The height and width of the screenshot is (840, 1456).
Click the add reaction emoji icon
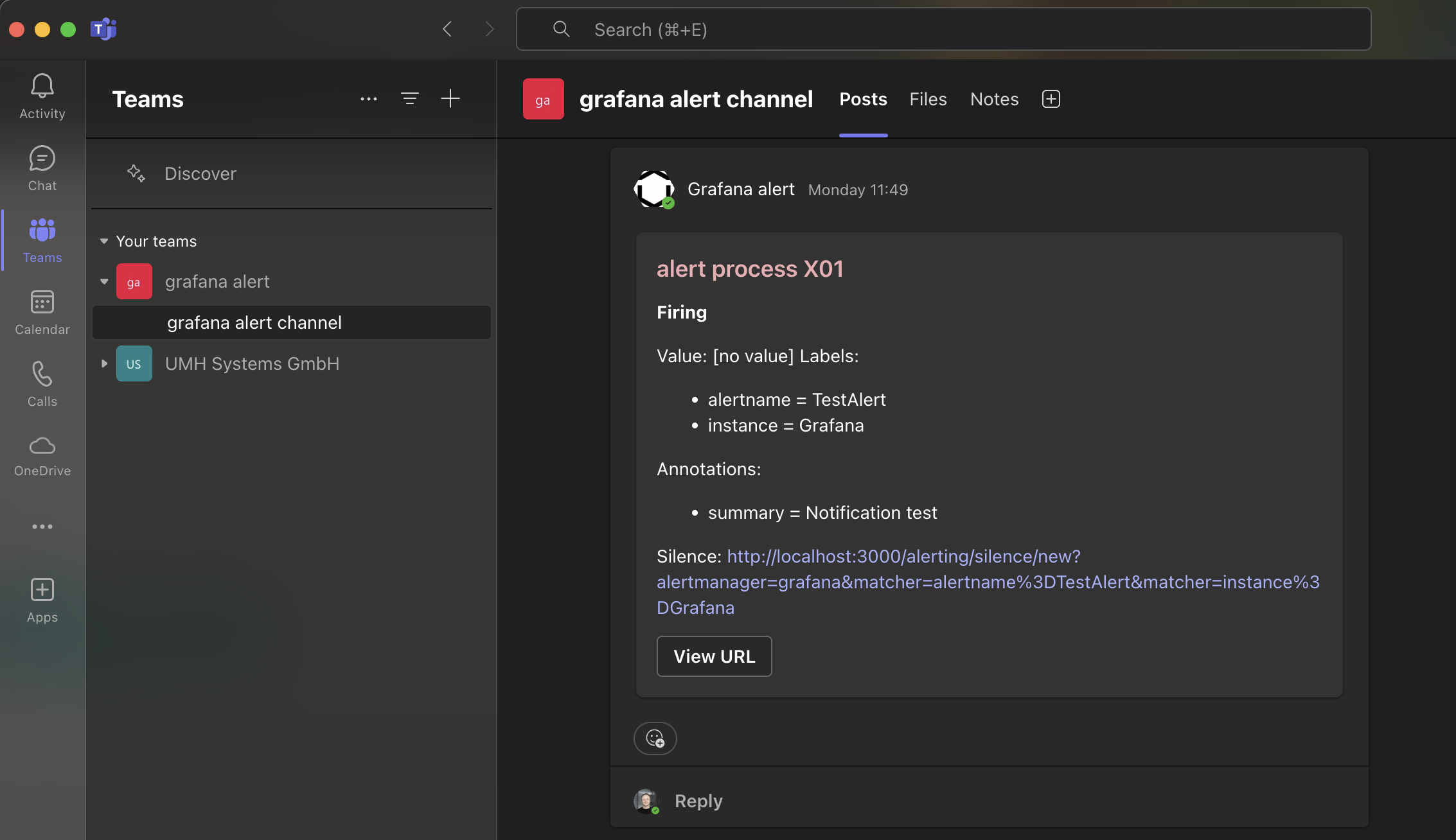pyautogui.click(x=655, y=739)
